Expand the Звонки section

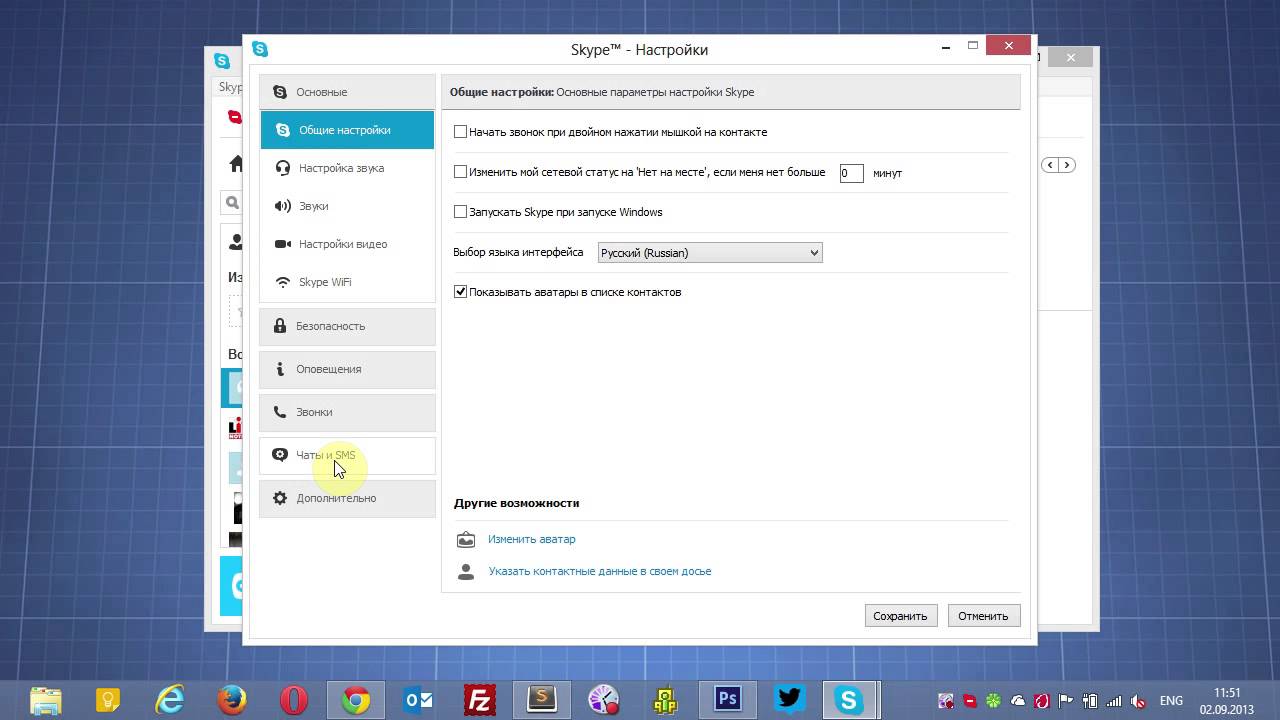347,412
